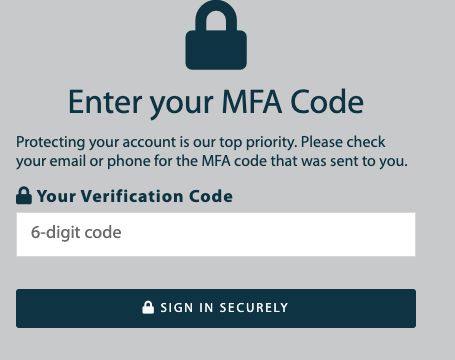Viewport: 455px width, 360px height.
Task: Click the 'Enter your MFA Code' heading
Action: pos(216,103)
